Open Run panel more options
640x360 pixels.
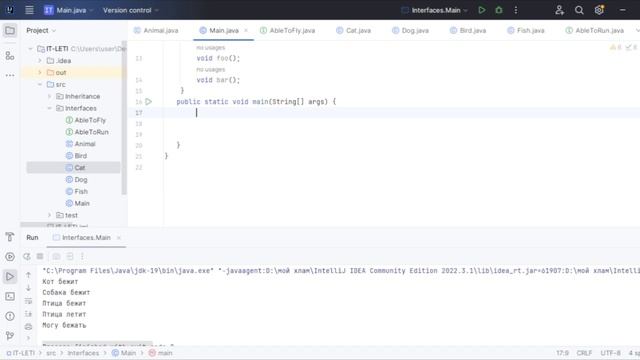tap(82, 256)
